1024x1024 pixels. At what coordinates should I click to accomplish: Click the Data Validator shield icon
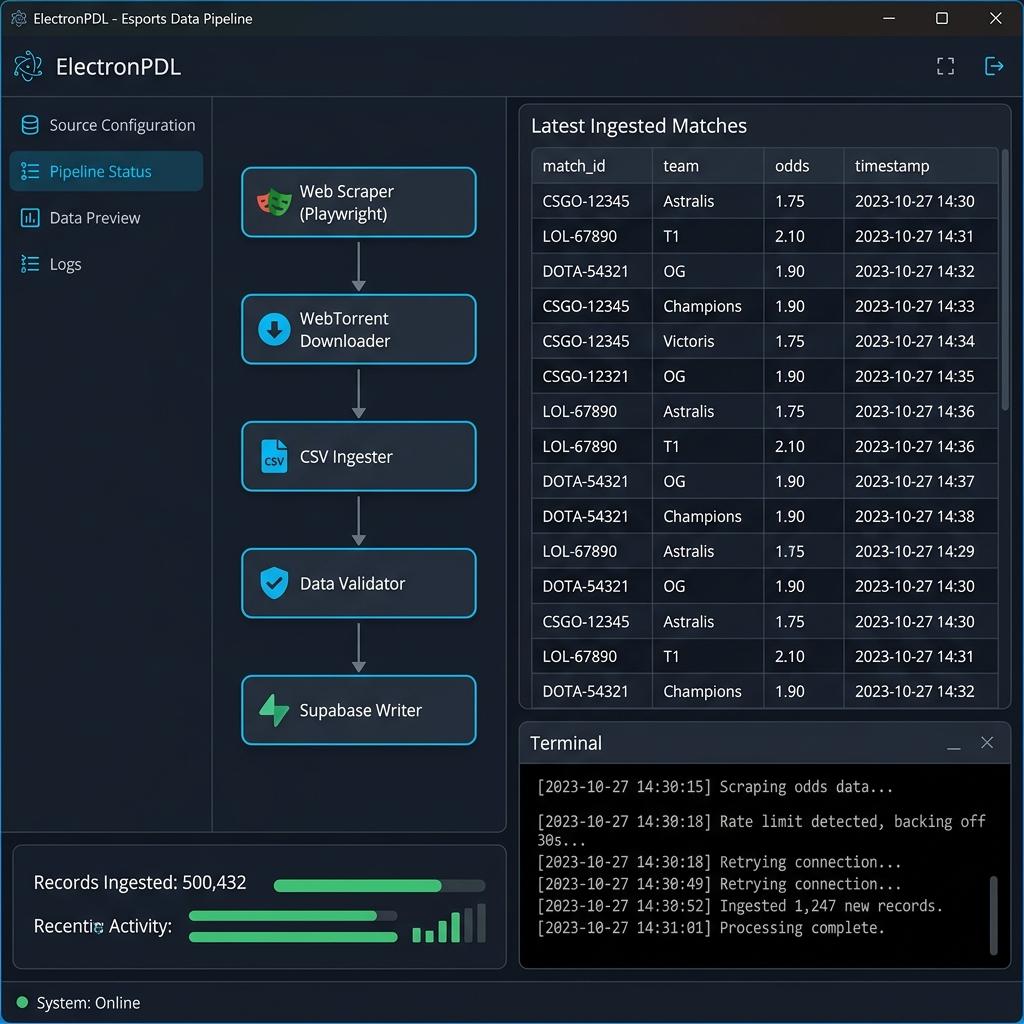[x=274, y=583]
